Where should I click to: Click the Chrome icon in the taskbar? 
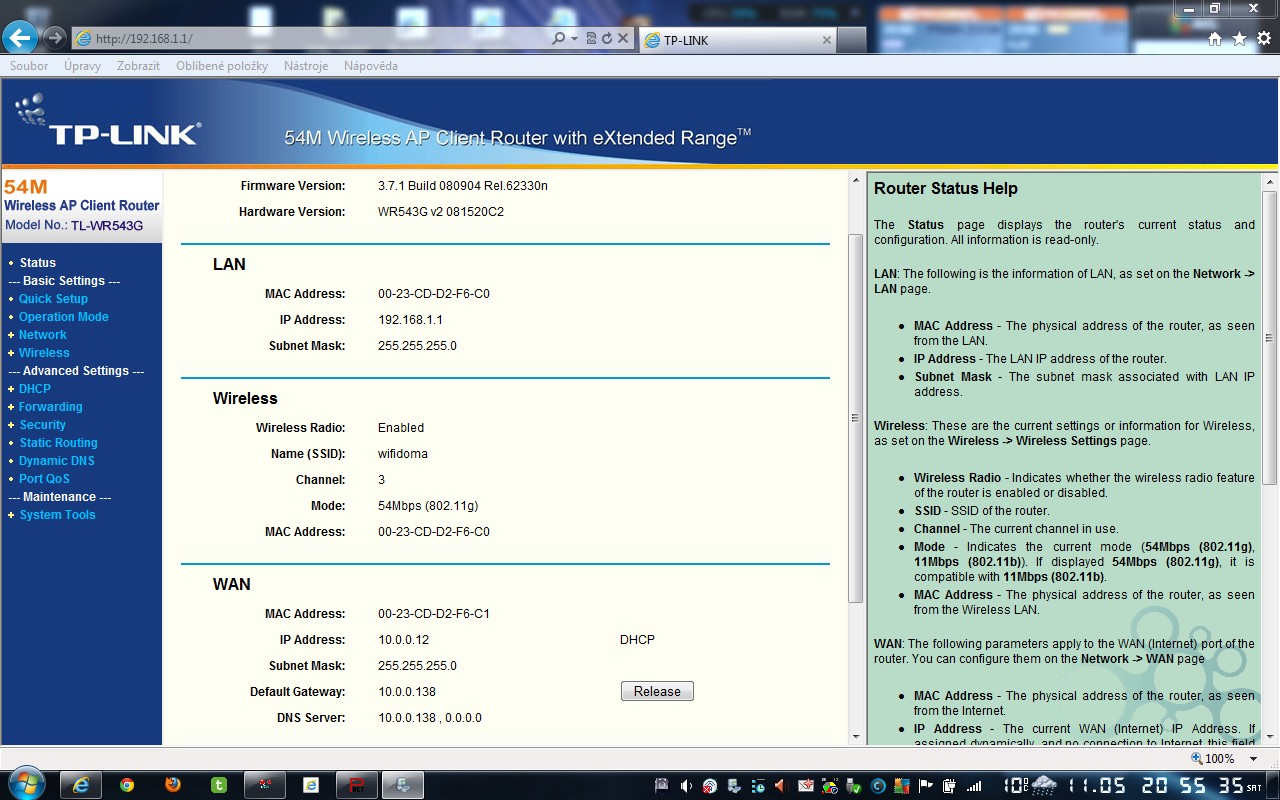127,785
